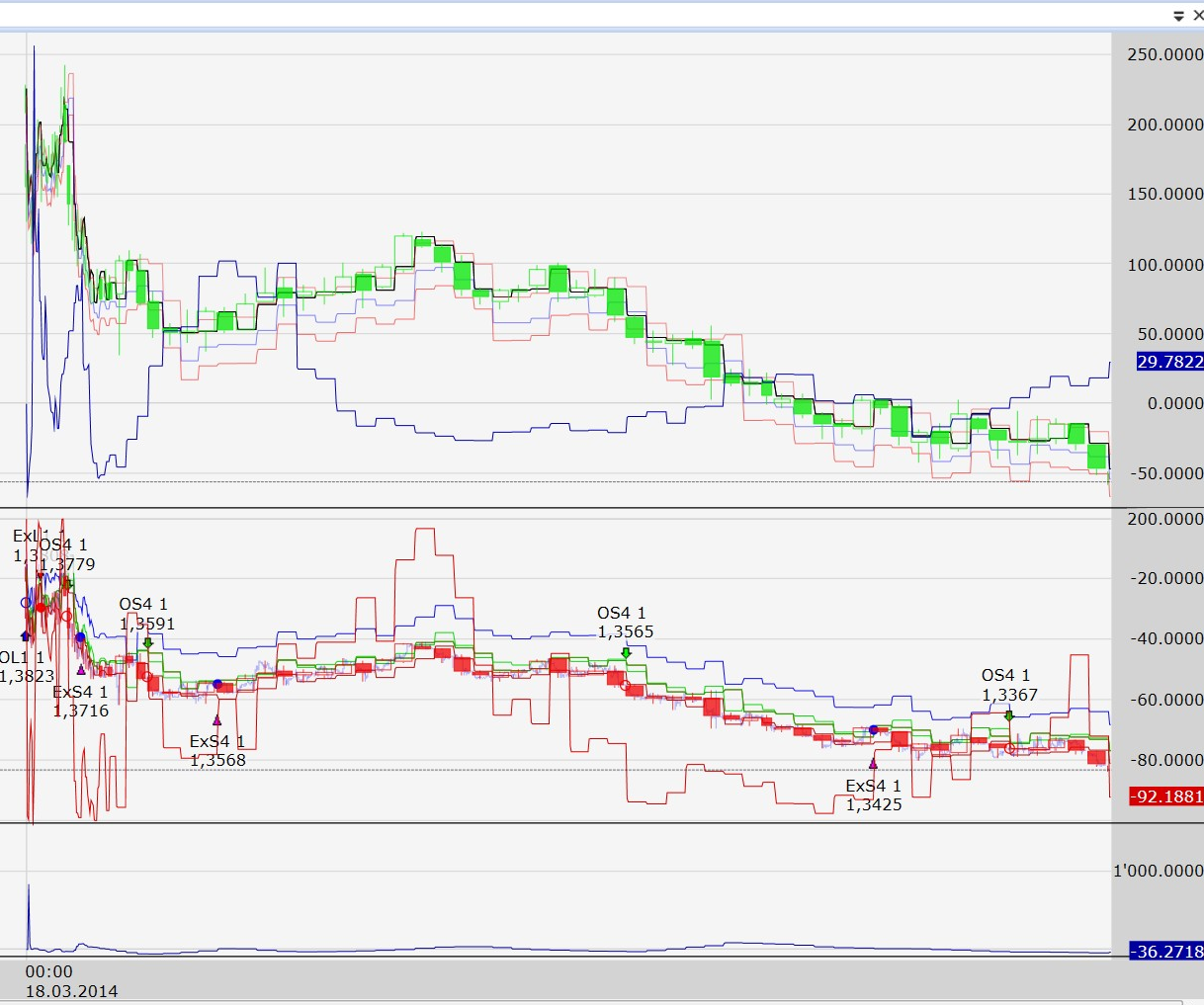Click the 50.0000 axis value
The image size is (1204, 1005).
pos(1169,334)
